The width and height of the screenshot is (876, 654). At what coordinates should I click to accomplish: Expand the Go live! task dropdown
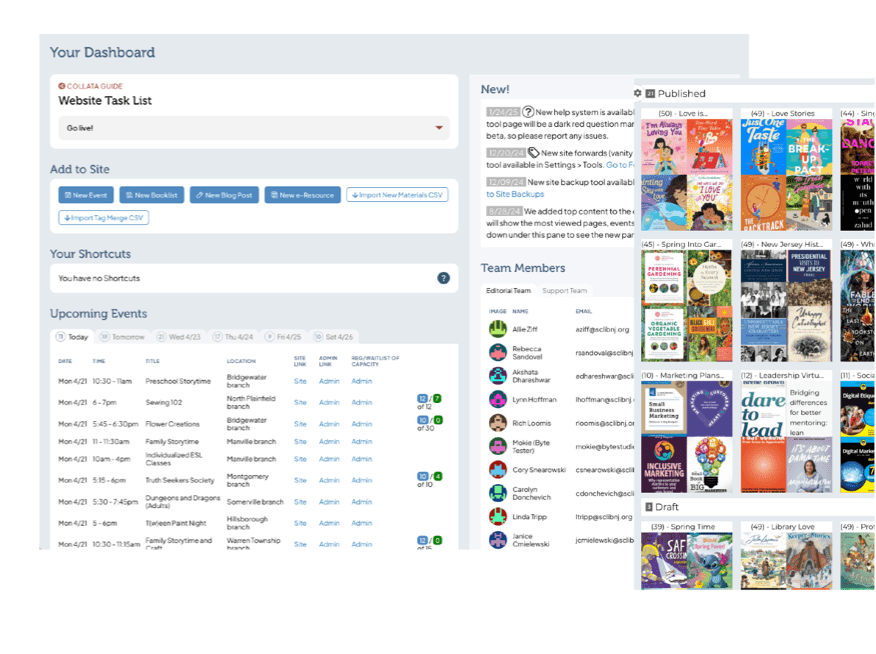point(438,128)
